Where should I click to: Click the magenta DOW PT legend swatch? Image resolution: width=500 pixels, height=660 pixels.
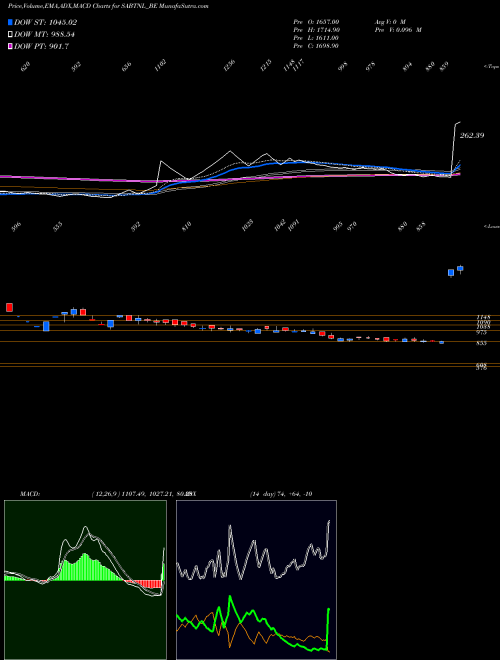[x=10, y=47]
